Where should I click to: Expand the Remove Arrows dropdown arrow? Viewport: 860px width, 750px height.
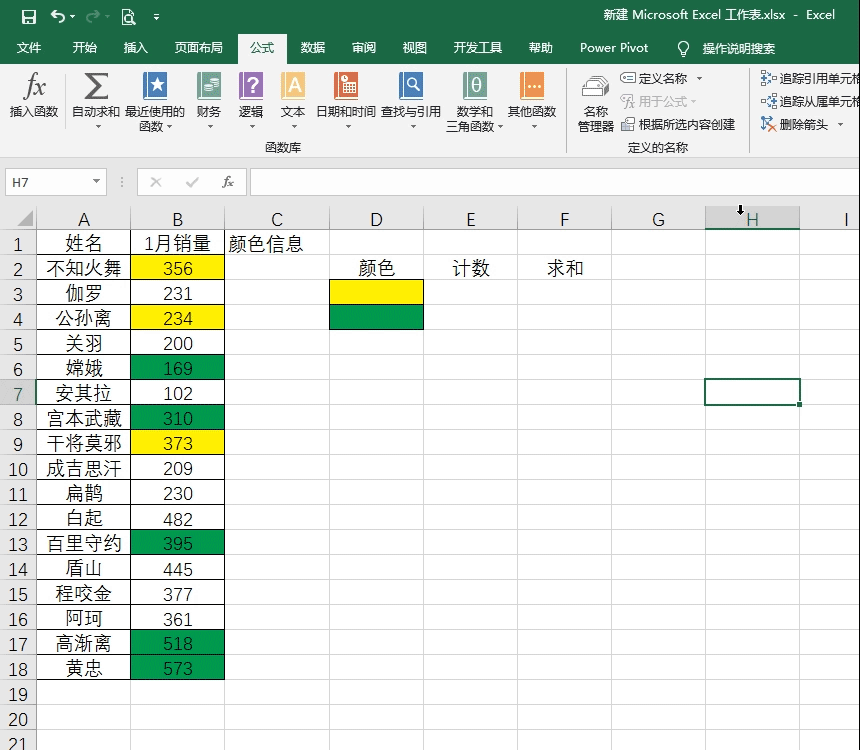840,125
